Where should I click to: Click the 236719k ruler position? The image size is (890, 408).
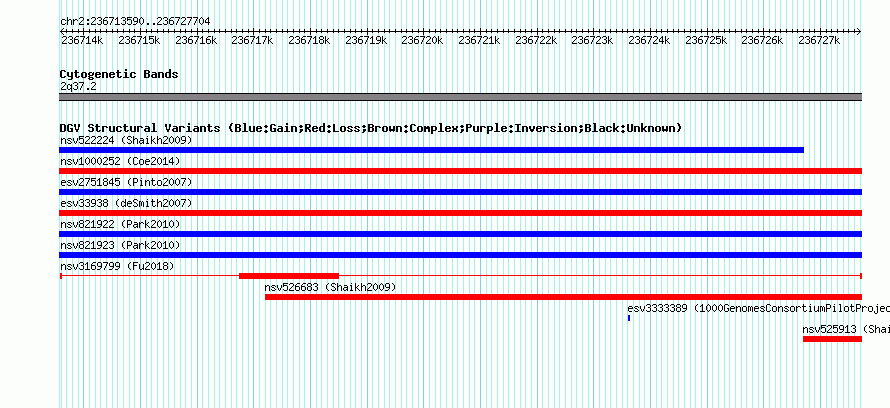tap(366, 40)
